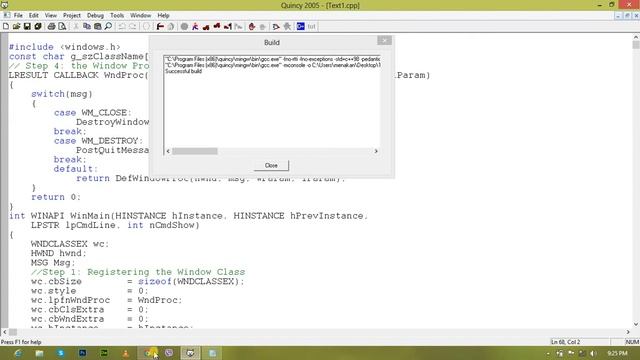This screenshot has height=360, width=640.
Task: Open File Explorer from the taskbar
Action: (x=39, y=353)
